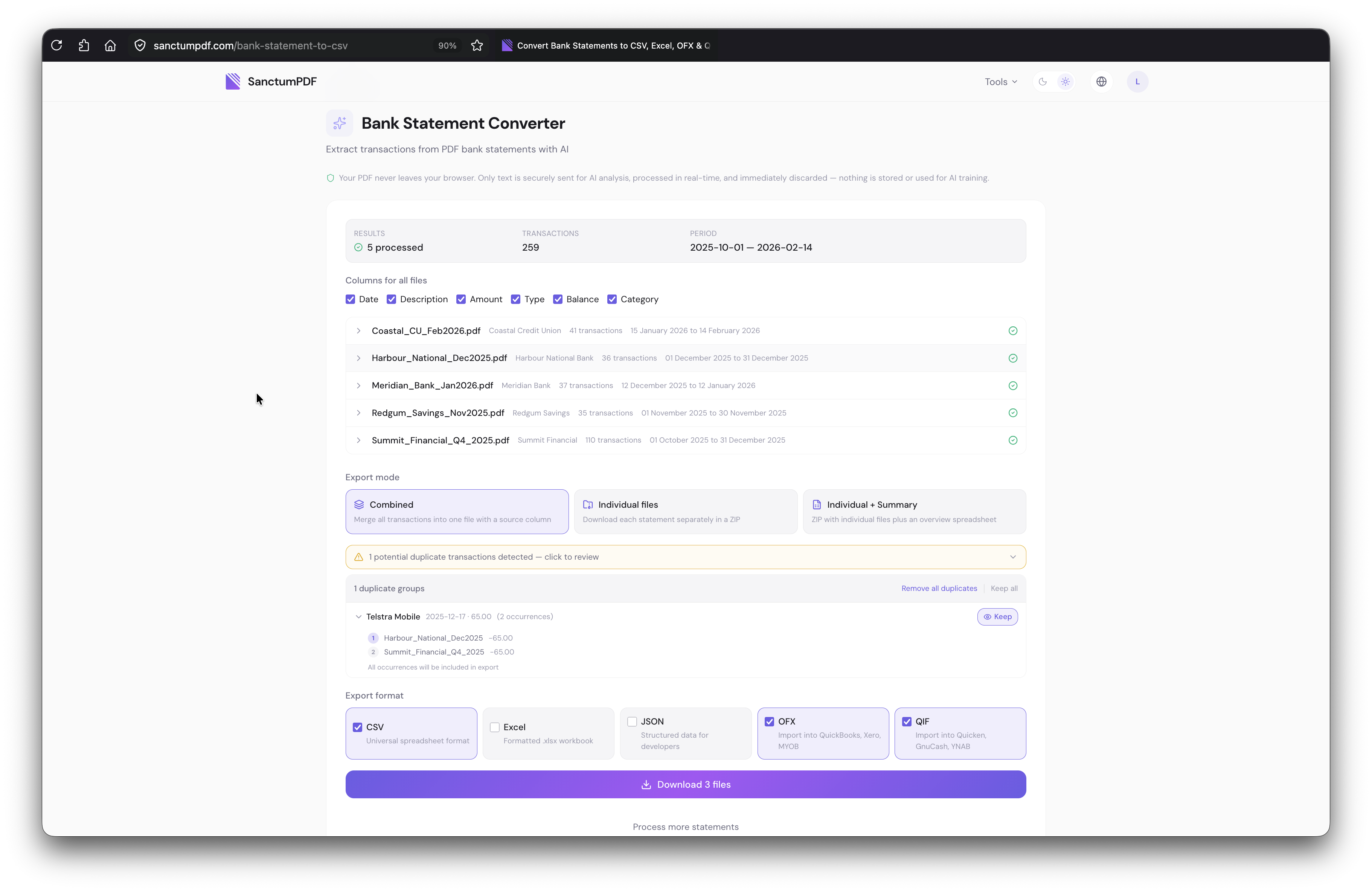This screenshot has height=892, width=1372.
Task: Click the browser reload icon
Action: (56, 46)
